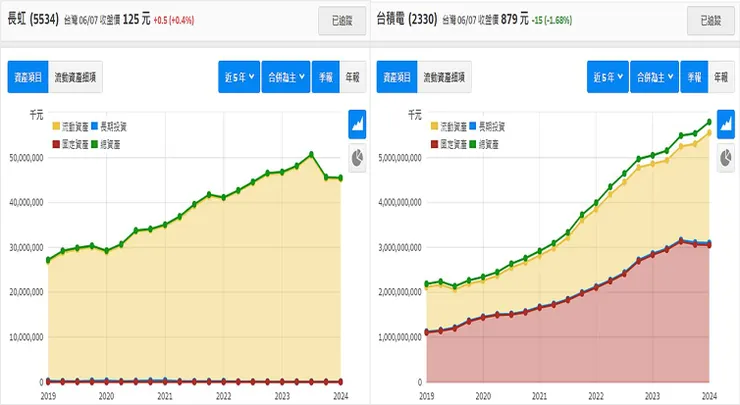
Task: Click 長虹 total assets peak data point
Action: tap(311, 154)
